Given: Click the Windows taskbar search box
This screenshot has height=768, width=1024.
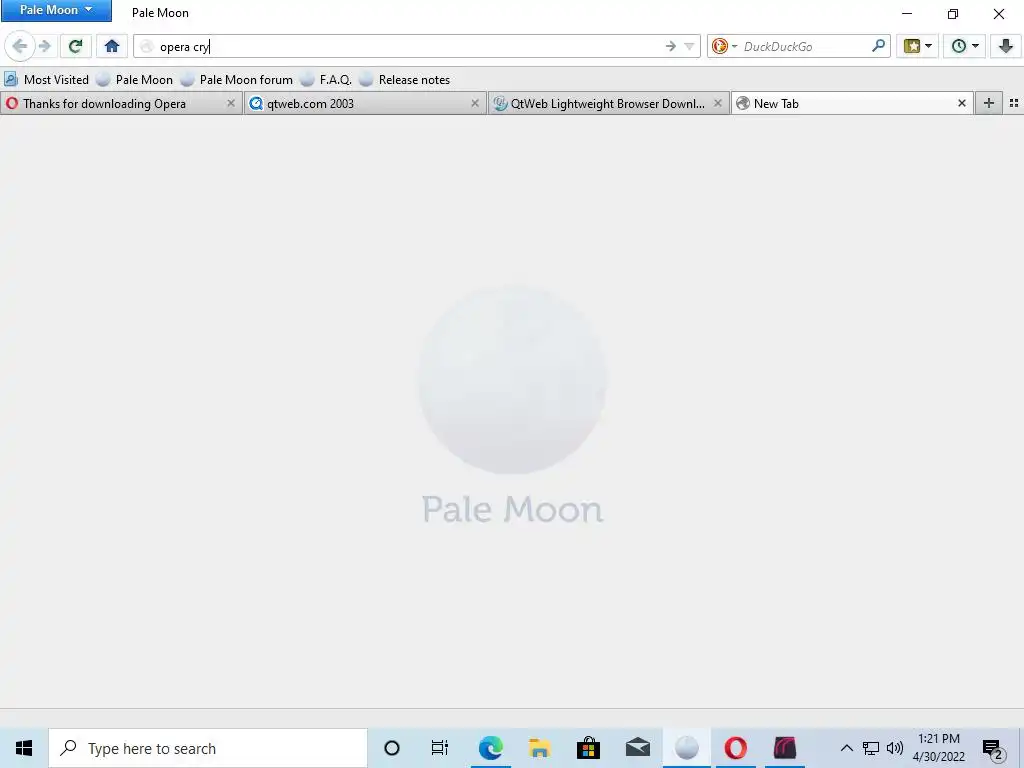Looking at the screenshot, I should [x=208, y=748].
